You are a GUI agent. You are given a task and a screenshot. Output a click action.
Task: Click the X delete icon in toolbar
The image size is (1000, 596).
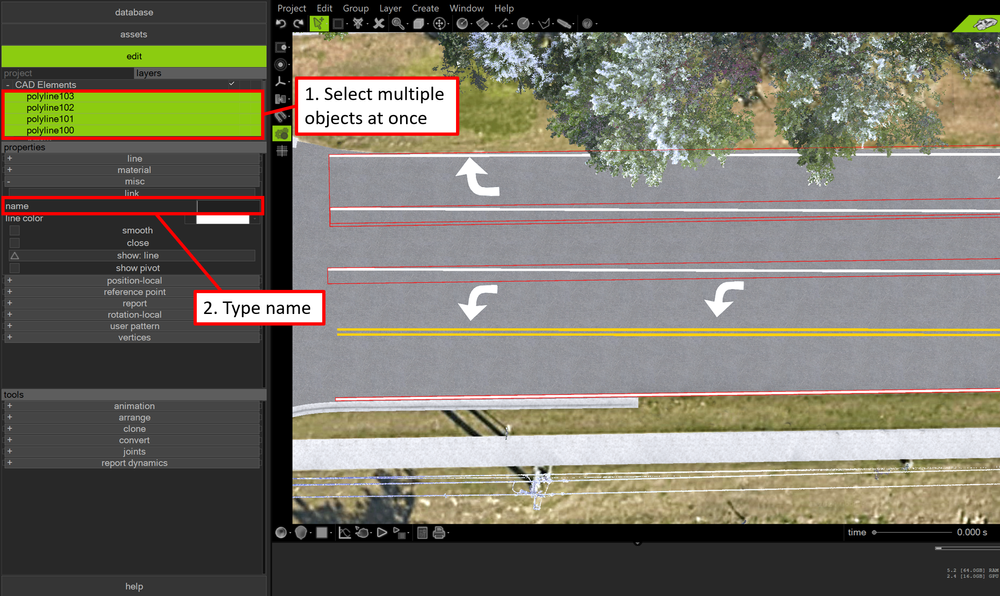pos(379,24)
